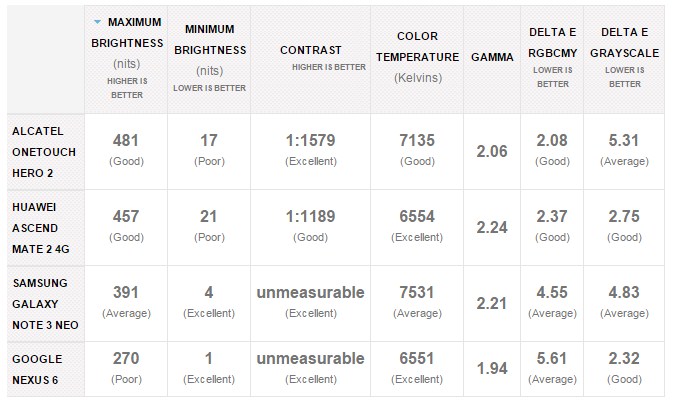Click the 481 maximum brightness cell
The height and width of the screenshot is (402, 673).
[x=126, y=152]
